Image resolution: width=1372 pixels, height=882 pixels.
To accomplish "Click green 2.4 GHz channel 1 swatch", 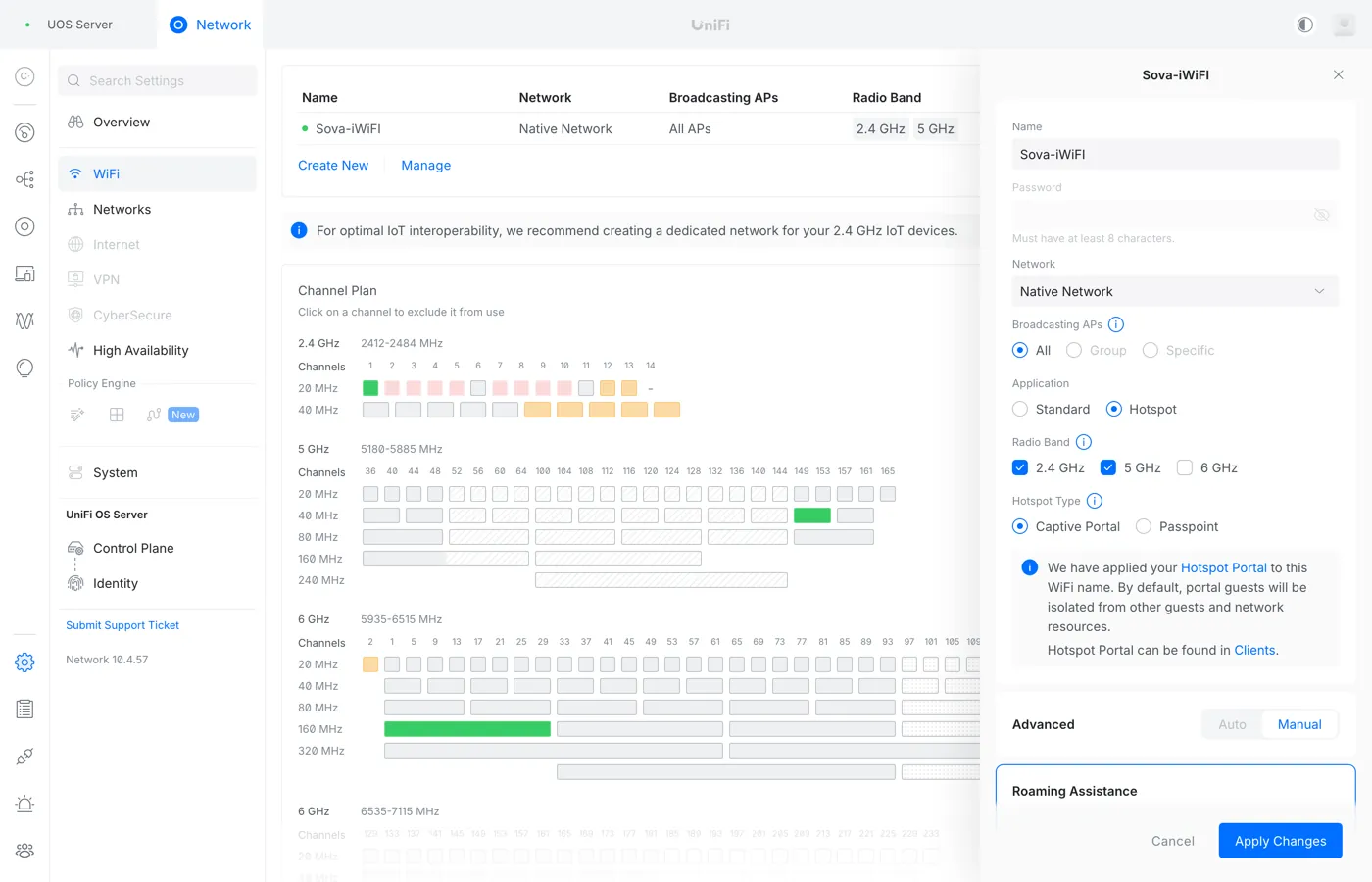I will (370, 388).
